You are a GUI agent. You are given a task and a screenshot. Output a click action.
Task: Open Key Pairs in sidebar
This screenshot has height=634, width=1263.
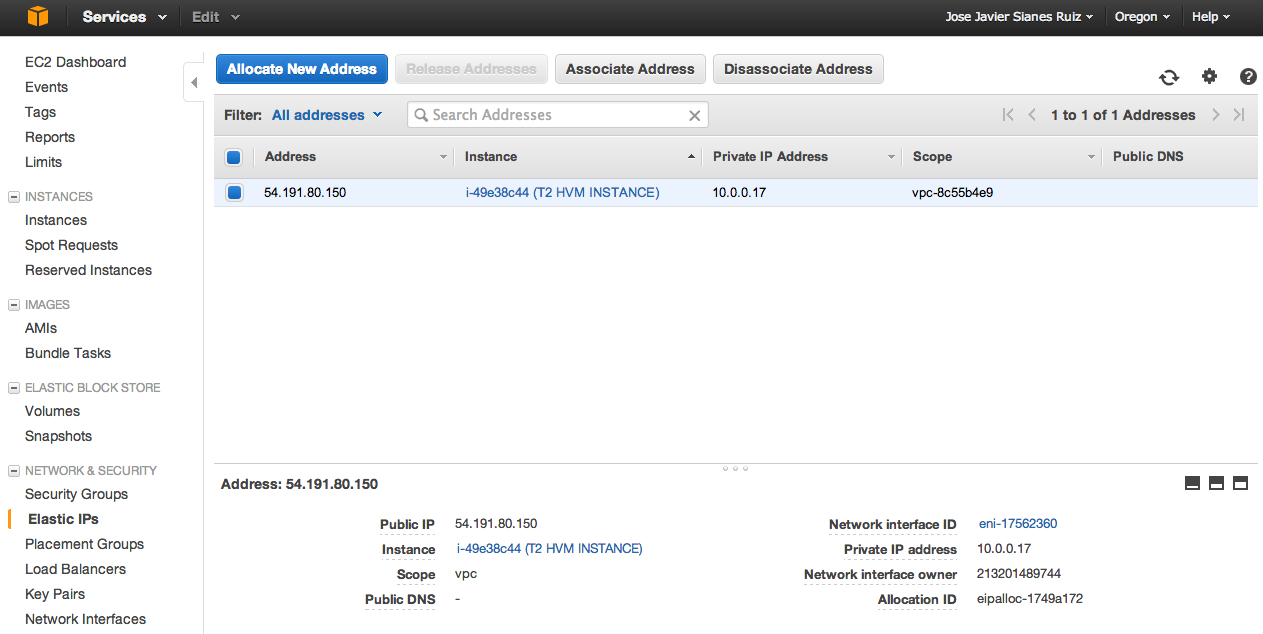tap(55, 594)
